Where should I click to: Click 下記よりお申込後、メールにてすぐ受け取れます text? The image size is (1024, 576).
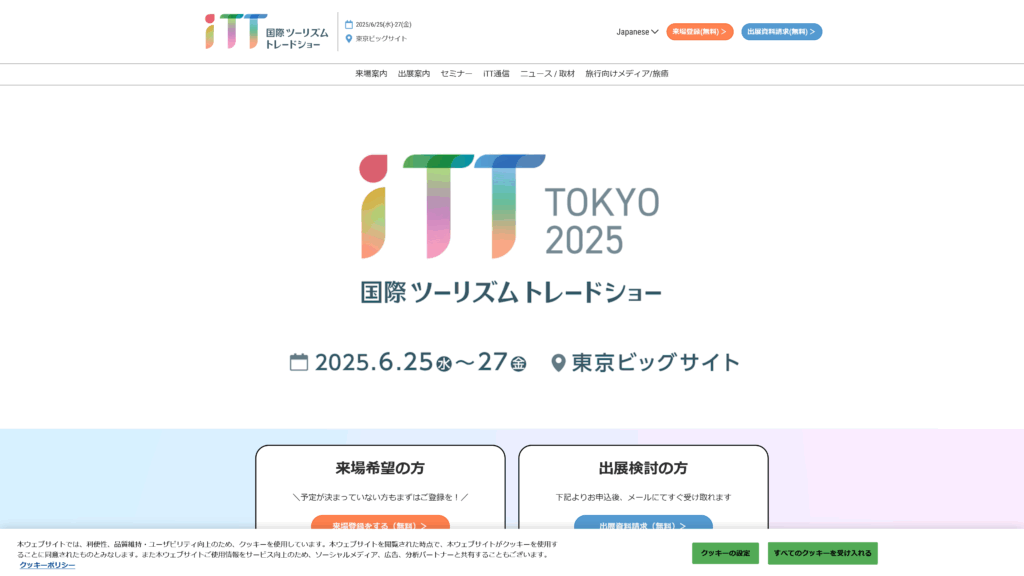tap(643, 497)
